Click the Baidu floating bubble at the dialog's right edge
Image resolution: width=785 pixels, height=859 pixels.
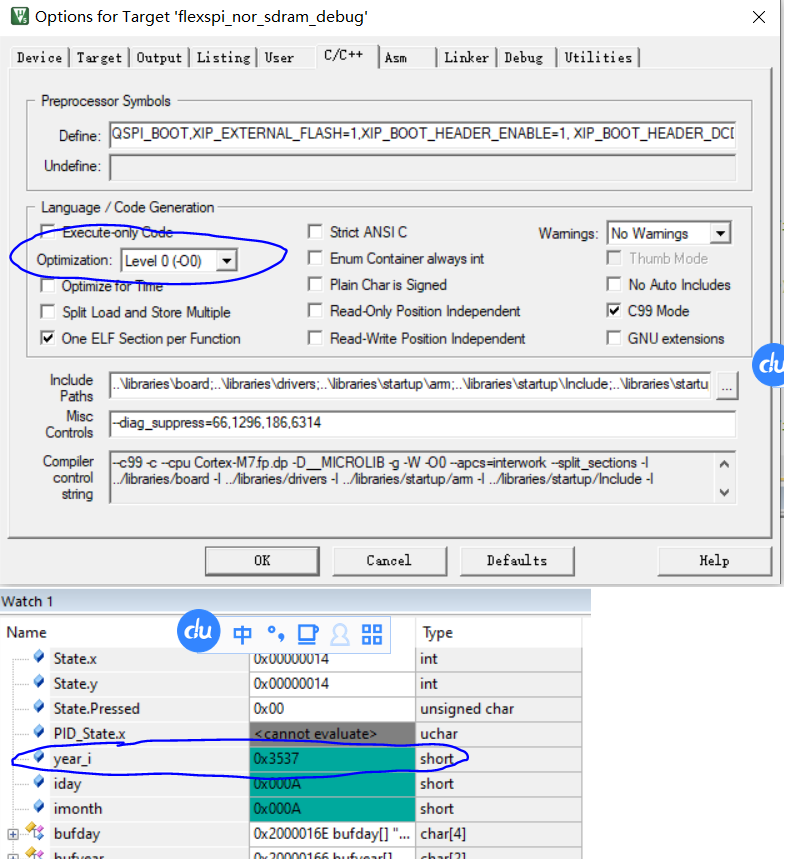click(x=769, y=364)
